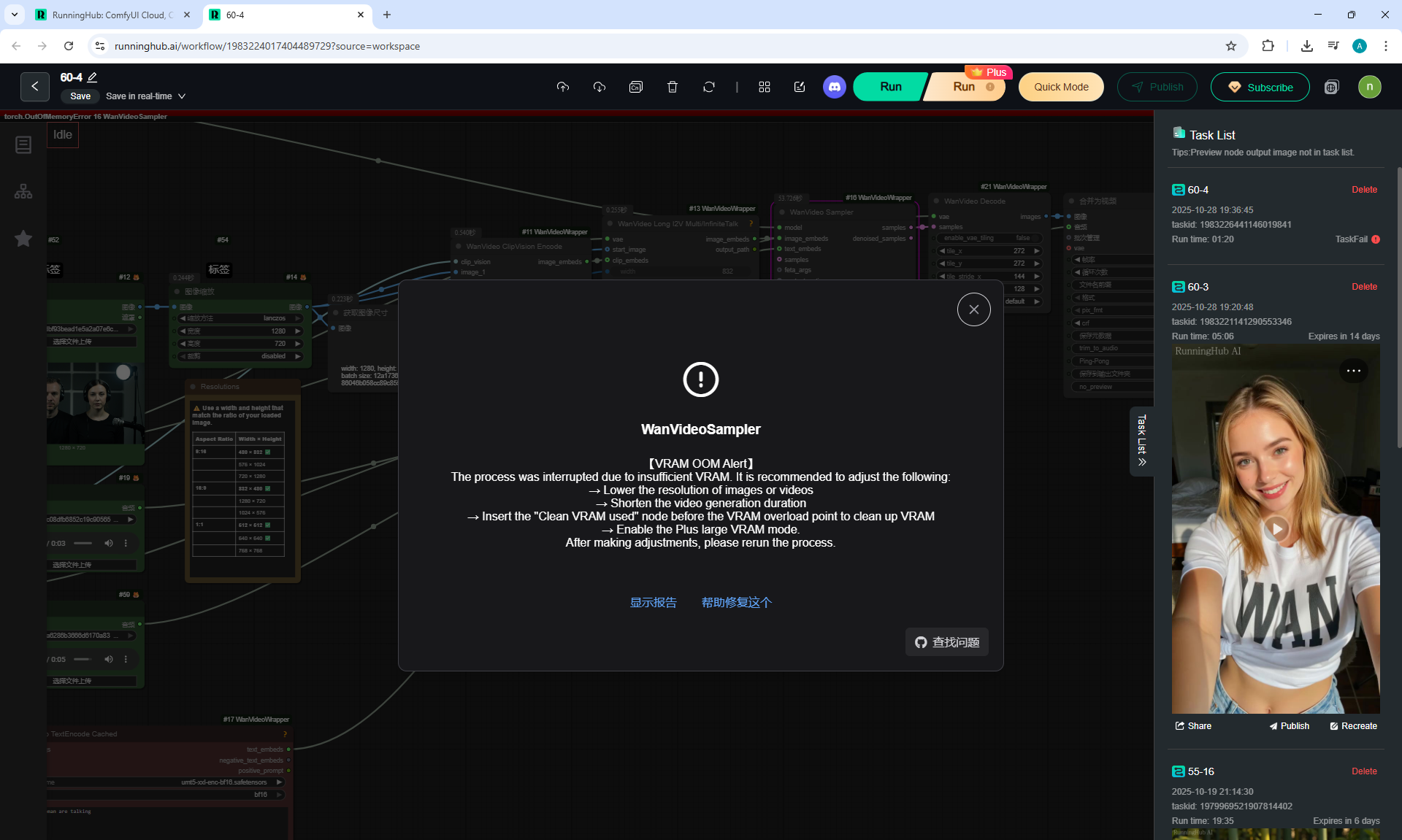Screen dimensions: 1402x840
Task: Click the download cloud icon
Action: point(600,87)
